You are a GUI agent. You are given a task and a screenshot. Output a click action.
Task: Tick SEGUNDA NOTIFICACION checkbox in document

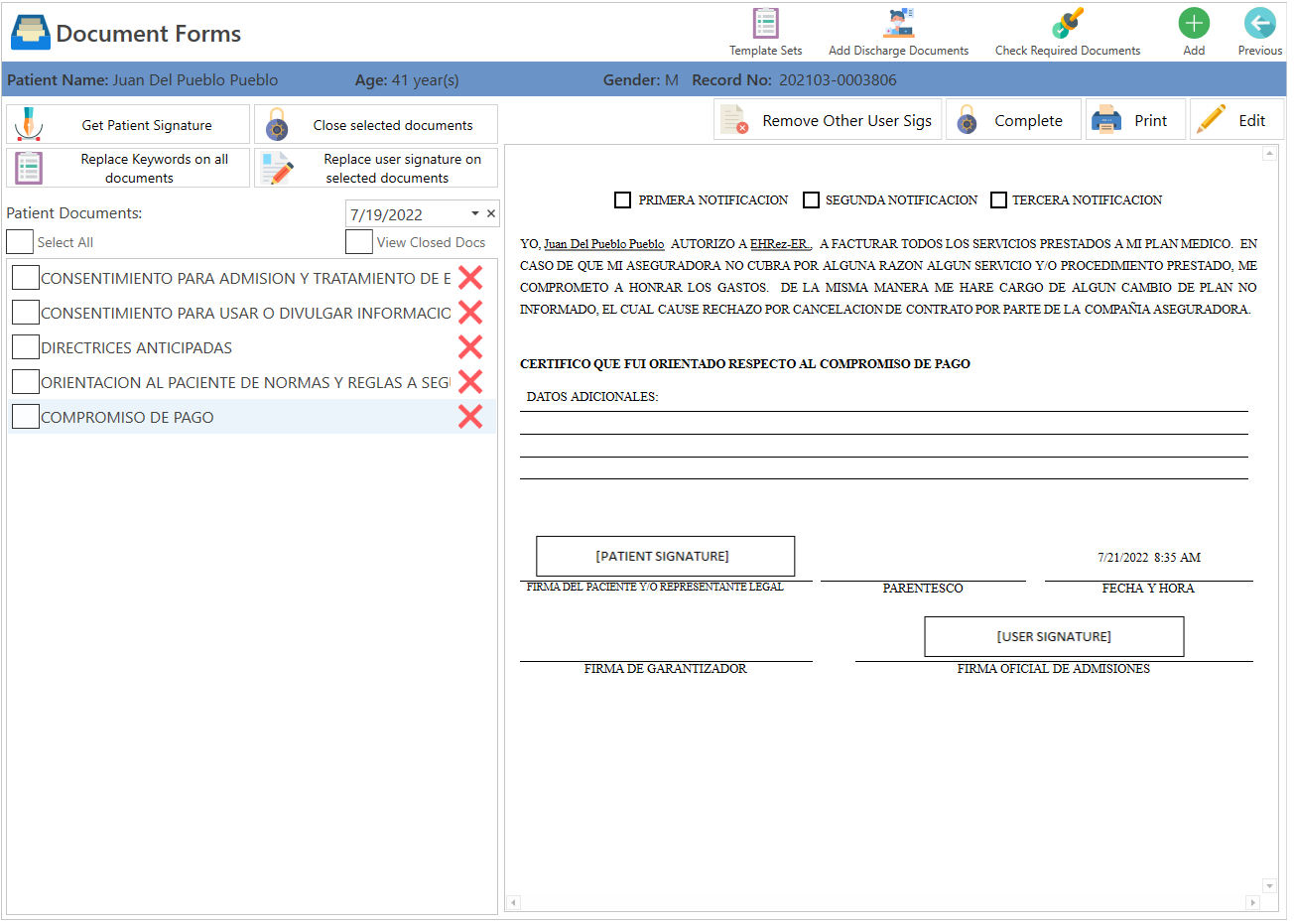[811, 199]
